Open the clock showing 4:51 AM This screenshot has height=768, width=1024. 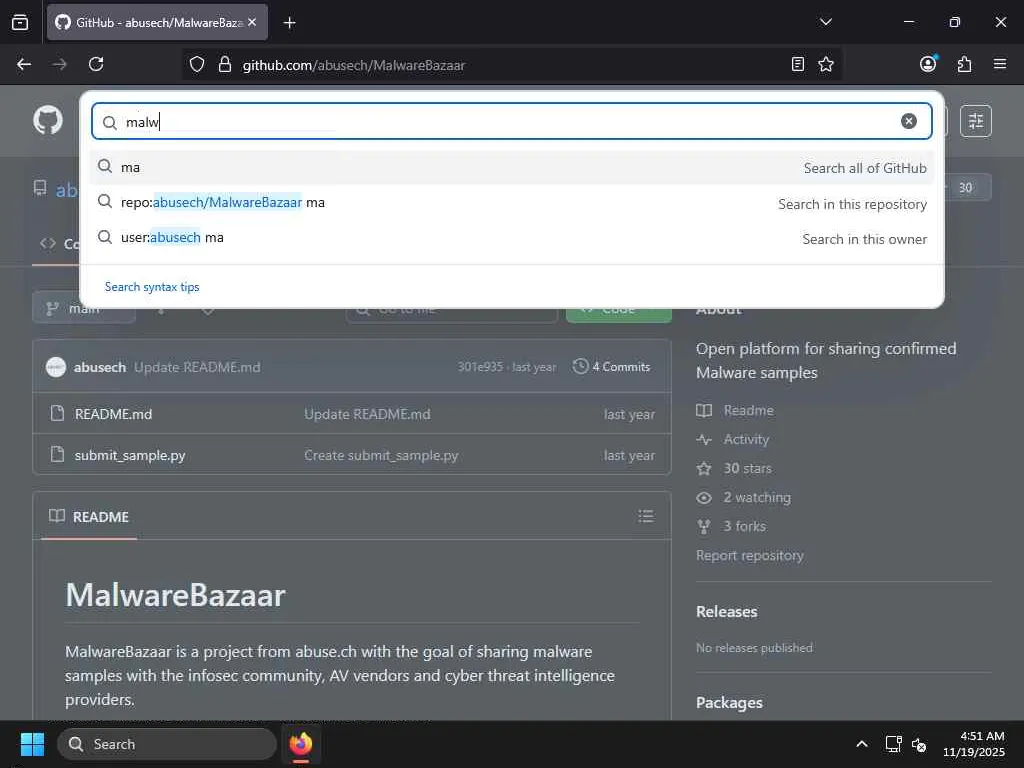(x=974, y=744)
